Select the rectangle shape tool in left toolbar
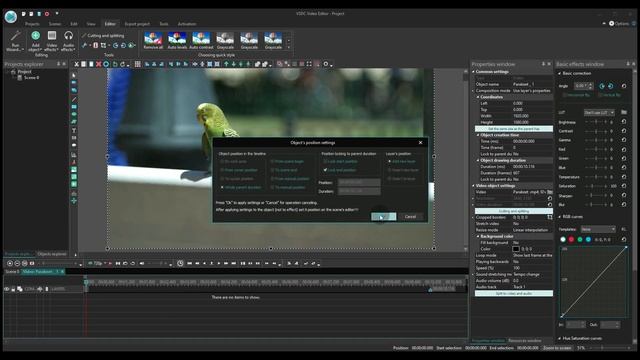Viewport: 640px width, 360px height. (x=74, y=107)
